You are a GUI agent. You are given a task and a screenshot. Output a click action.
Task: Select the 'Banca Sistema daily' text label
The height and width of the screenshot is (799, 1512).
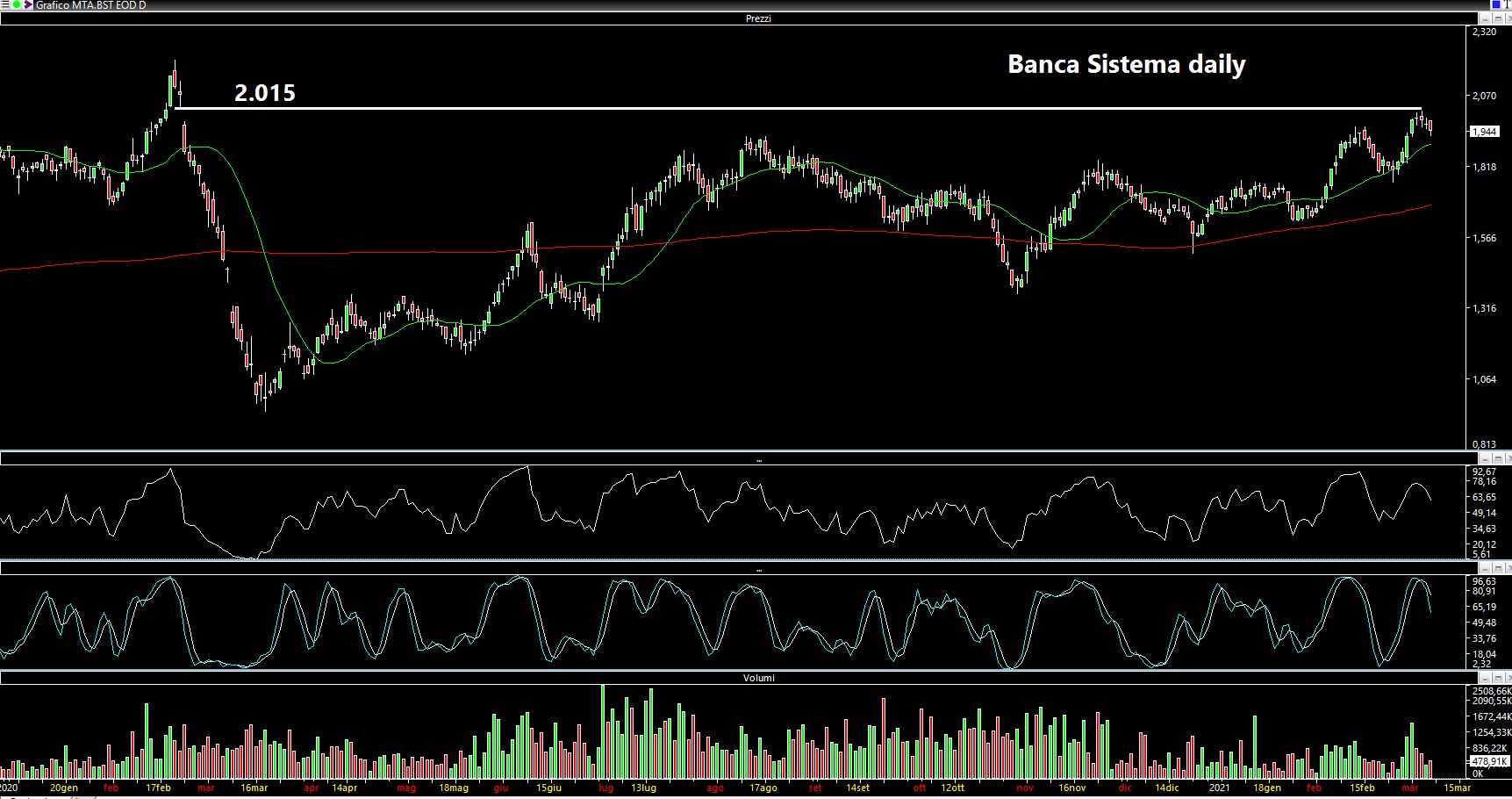[1126, 65]
